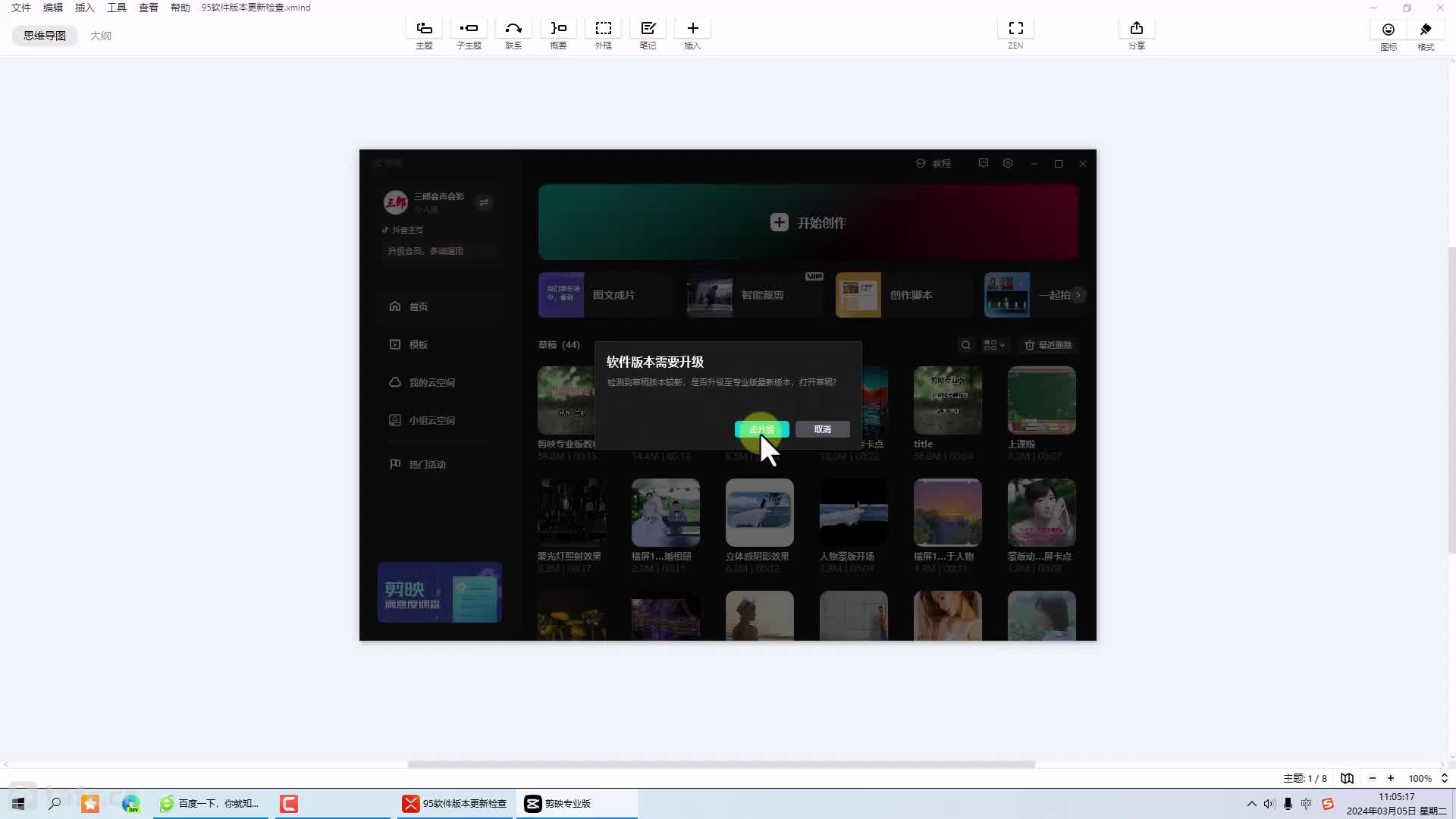
Task: Switch to the 百度一下 browser window
Action: coord(211,803)
